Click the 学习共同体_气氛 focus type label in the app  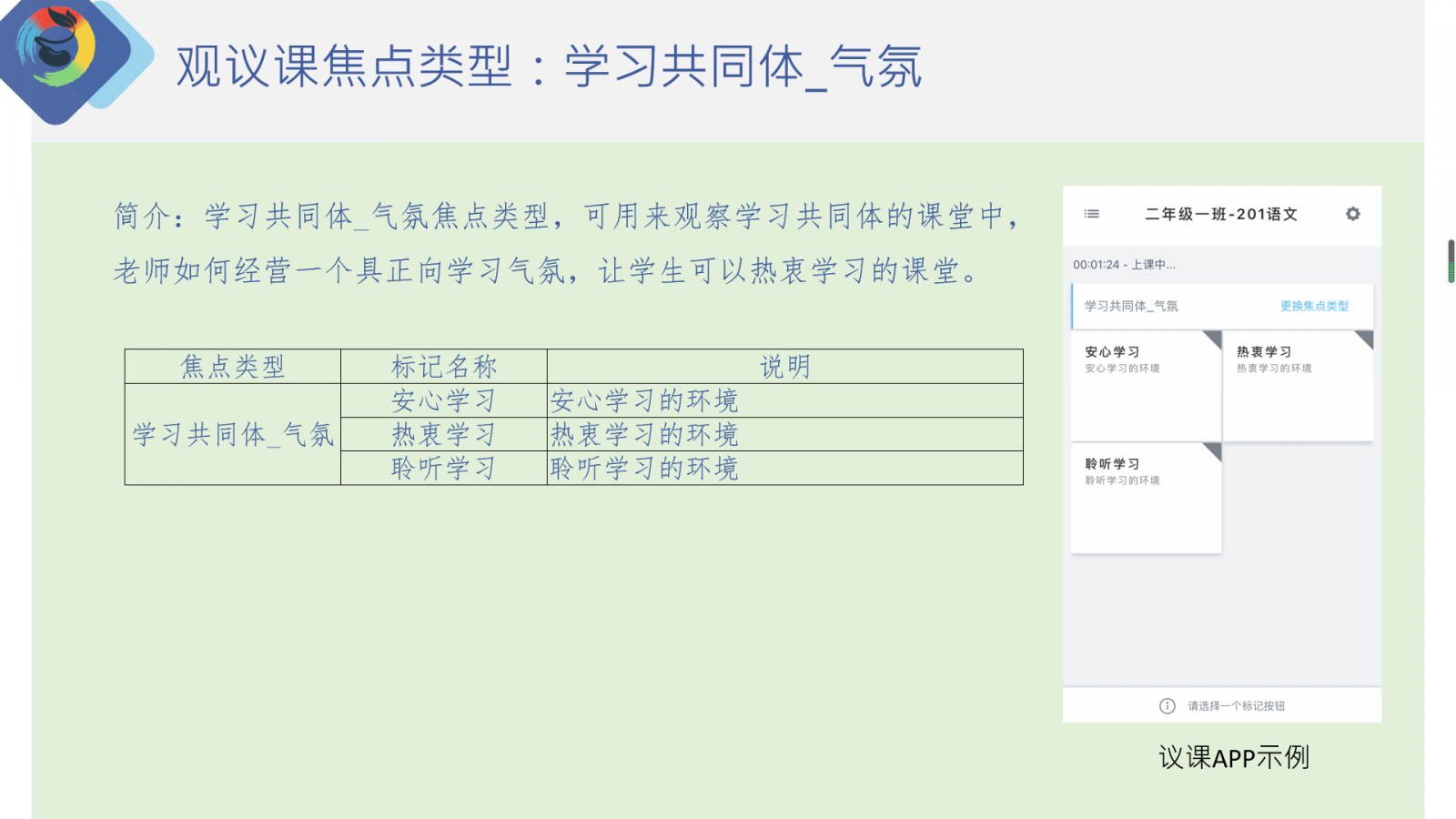point(1131,307)
